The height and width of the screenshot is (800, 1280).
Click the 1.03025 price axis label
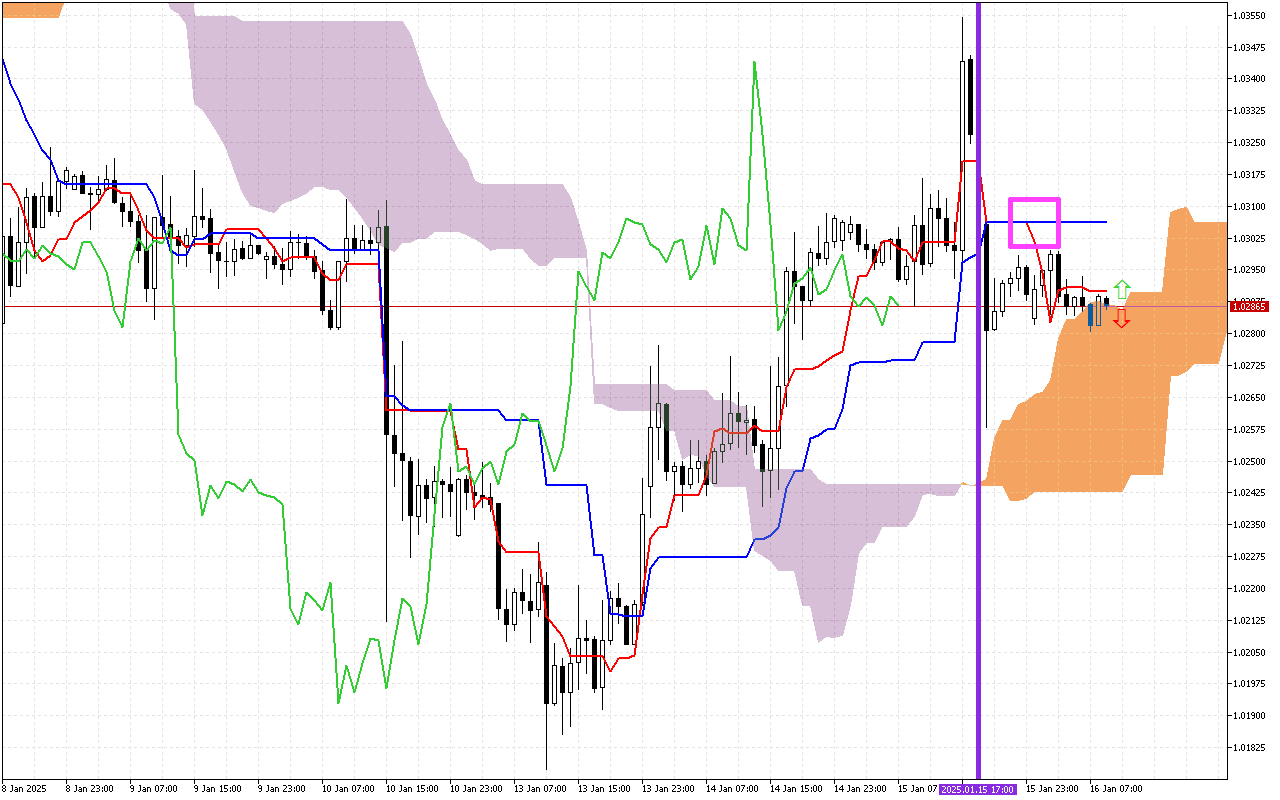pyautogui.click(x=1250, y=239)
